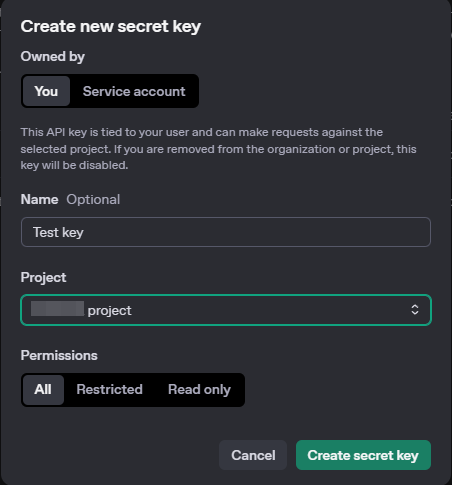Viewport: 452px width, 485px height.
Task: Click the Name field label
Action: pyautogui.click(x=39, y=199)
